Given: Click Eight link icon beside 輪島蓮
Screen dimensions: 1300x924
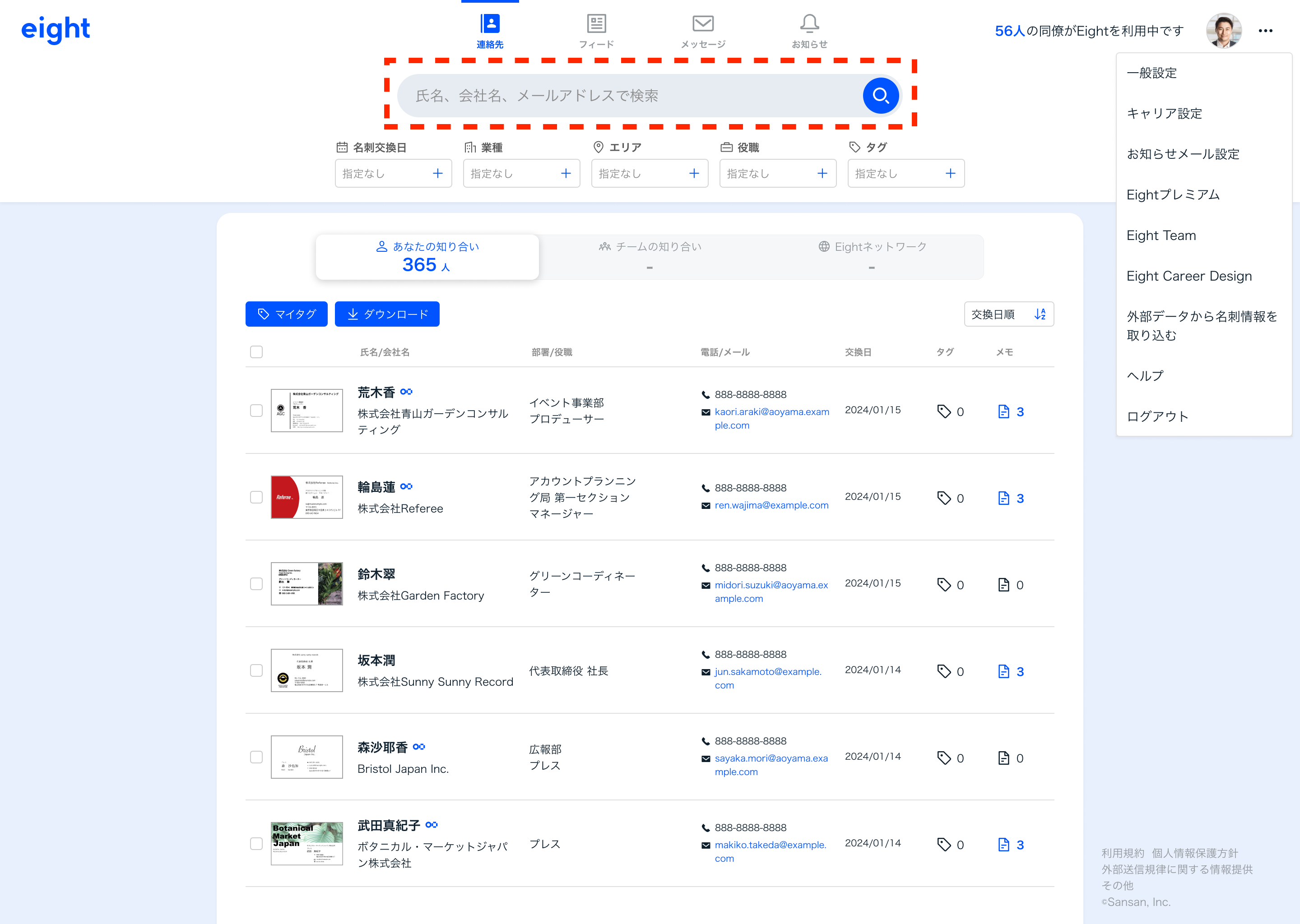Looking at the screenshot, I should [x=406, y=486].
